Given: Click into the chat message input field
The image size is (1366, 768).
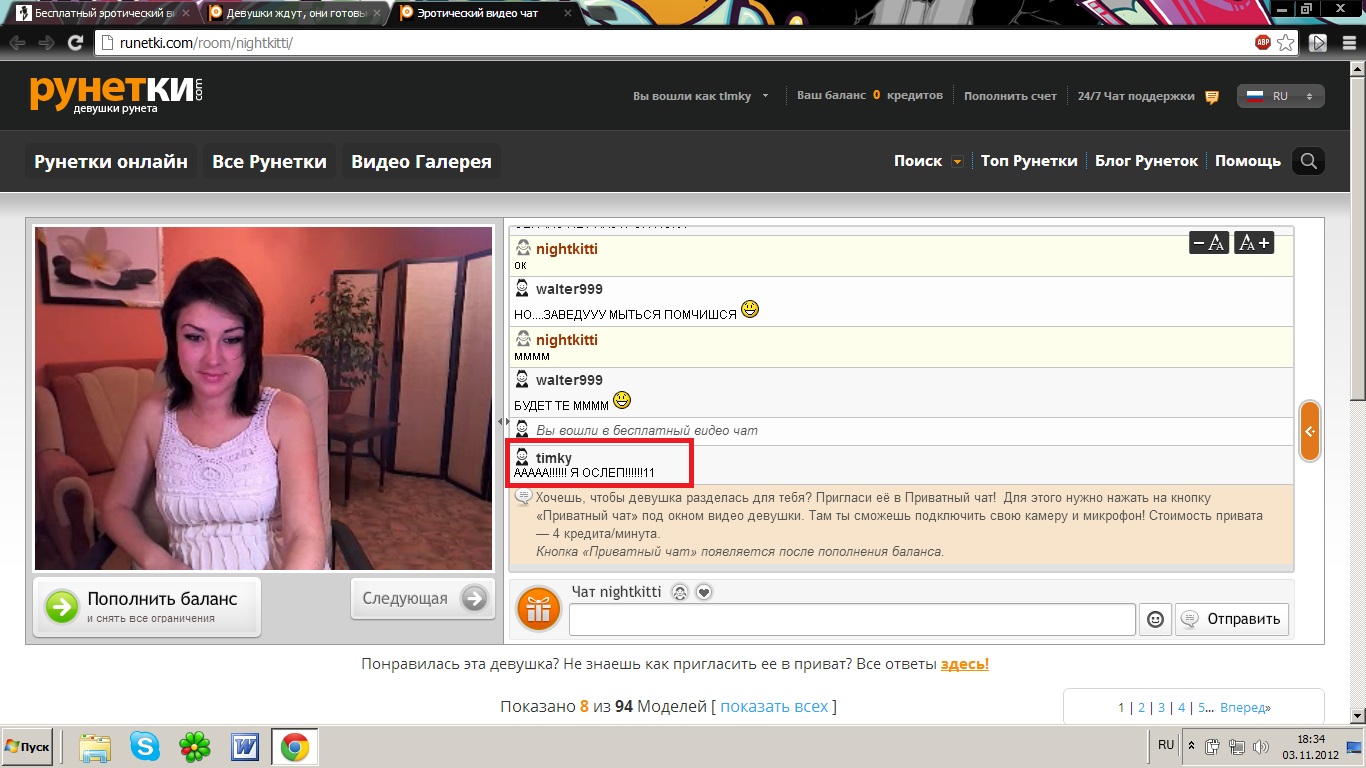Looking at the screenshot, I should click(x=852, y=619).
